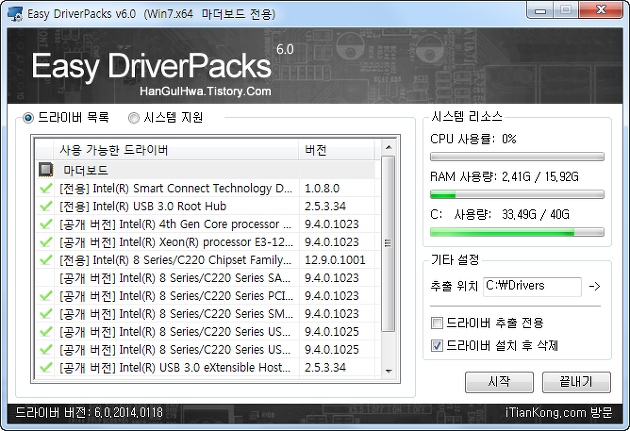
Task: Click the C:\Drivers extraction path field
Action: pyautogui.click(x=532, y=286)
